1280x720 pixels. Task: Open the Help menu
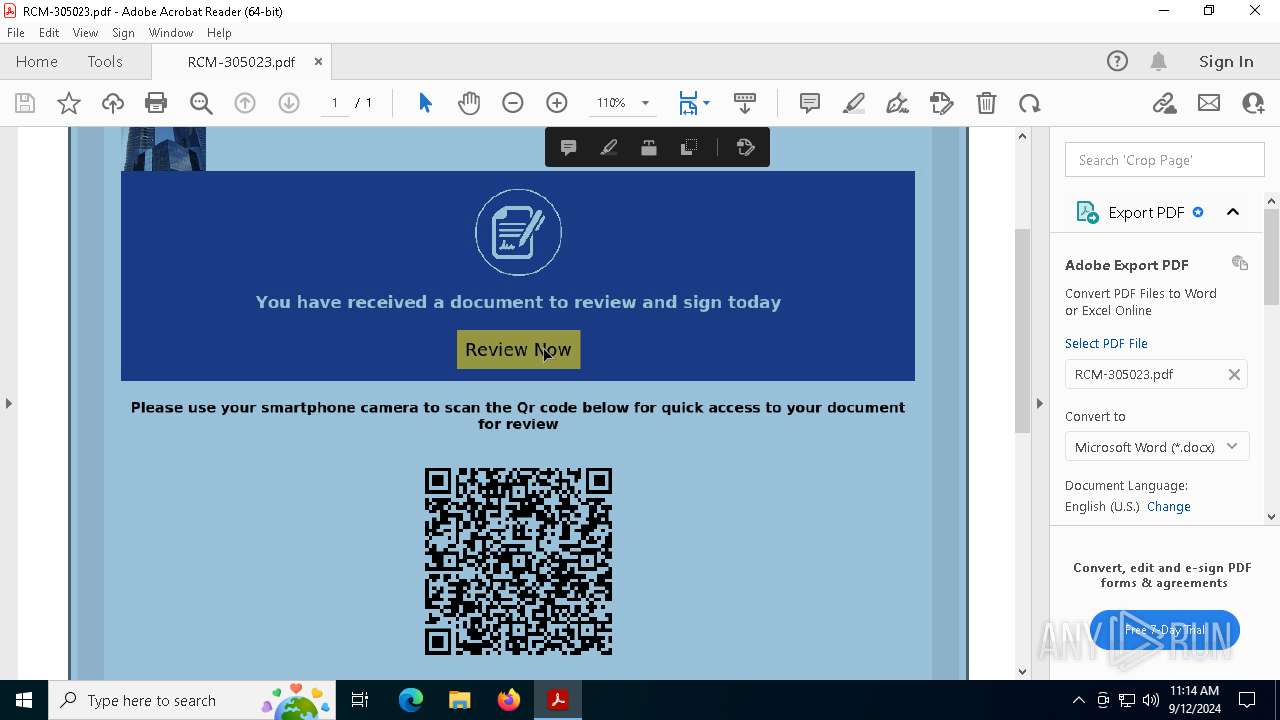pyautogui.click(x=219, y=33)
